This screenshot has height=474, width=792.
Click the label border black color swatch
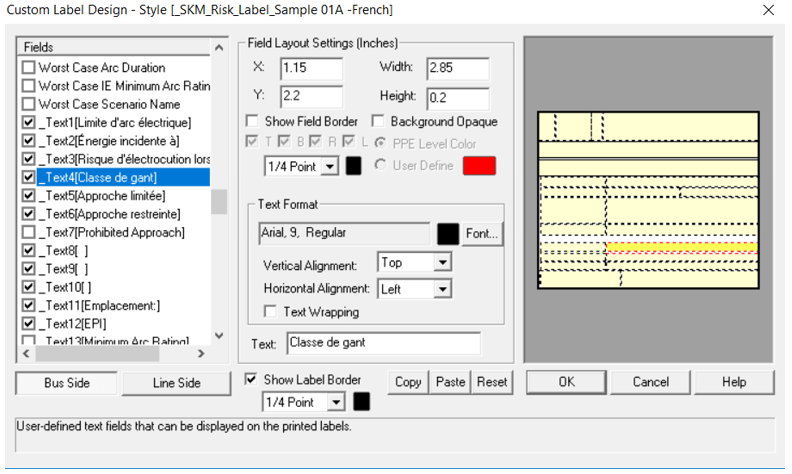click(361, 401)
